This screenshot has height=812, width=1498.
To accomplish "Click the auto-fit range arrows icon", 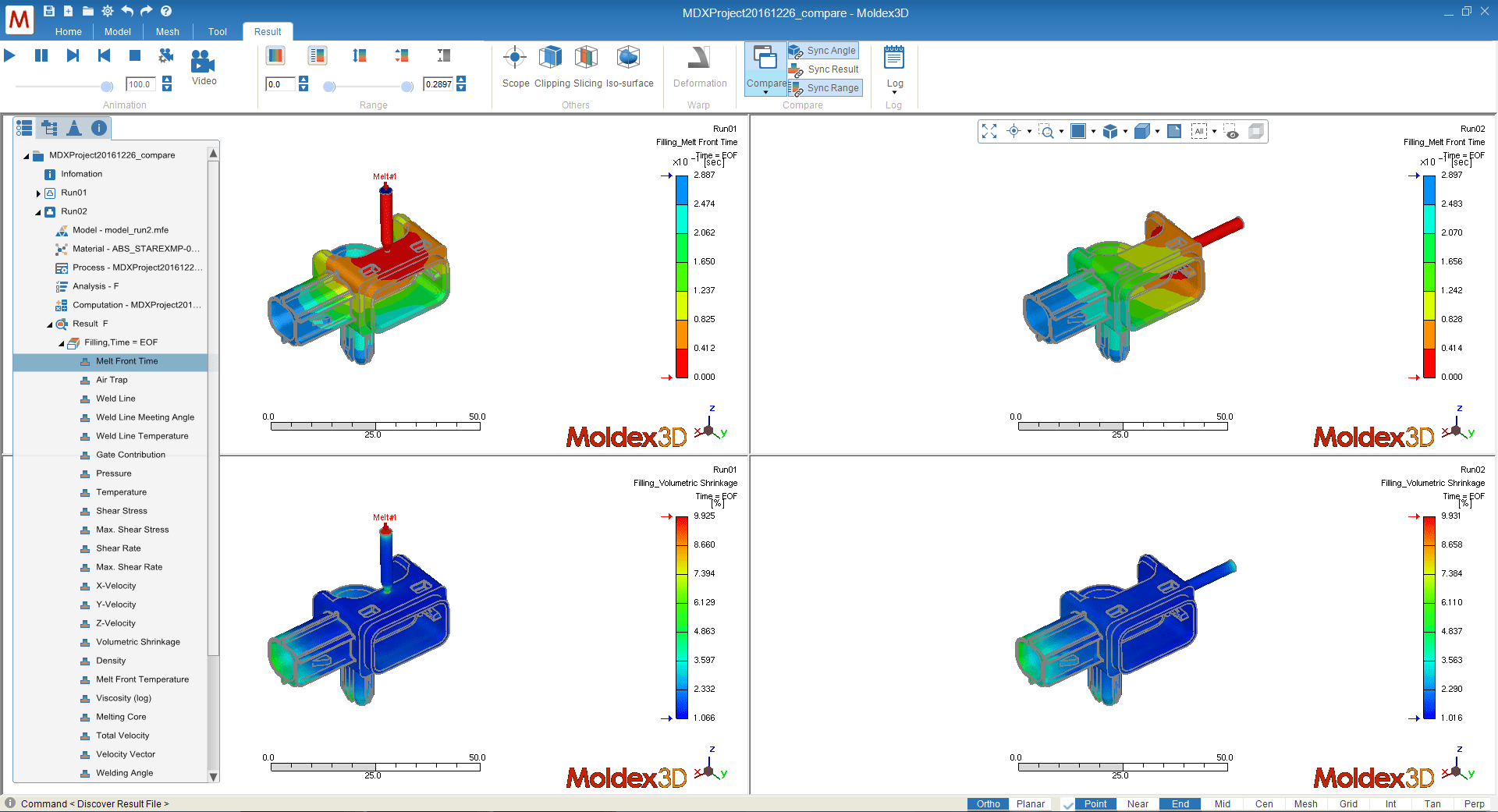I will 359,55.
